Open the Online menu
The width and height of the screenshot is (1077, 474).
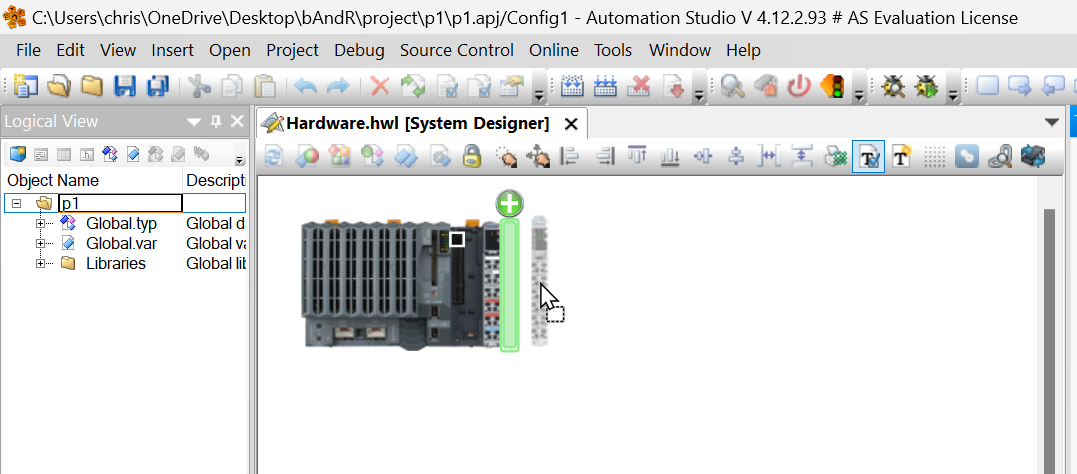(x=554, y=50)
